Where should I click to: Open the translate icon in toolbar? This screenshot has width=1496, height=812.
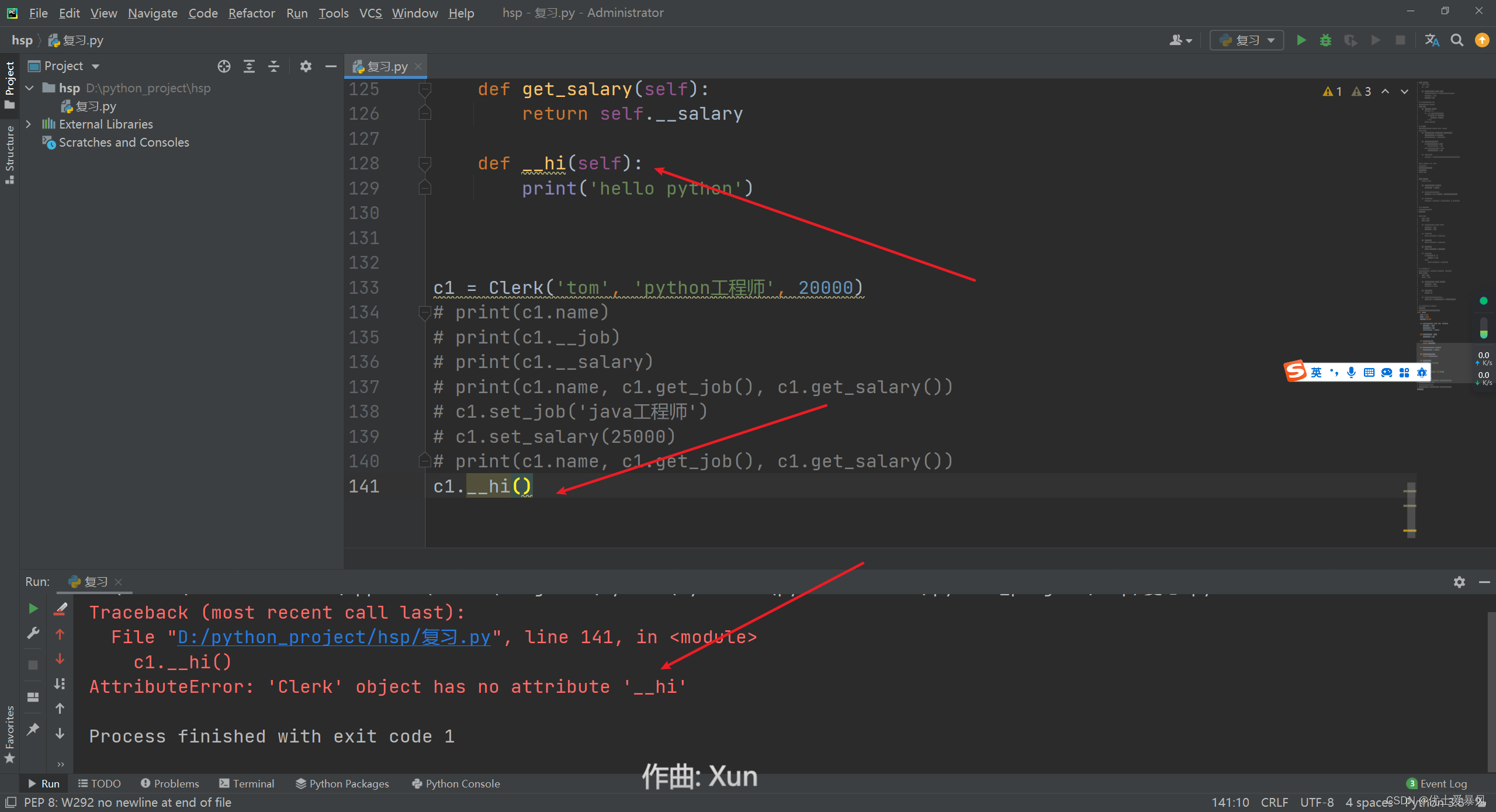(x=1432, y=40)
